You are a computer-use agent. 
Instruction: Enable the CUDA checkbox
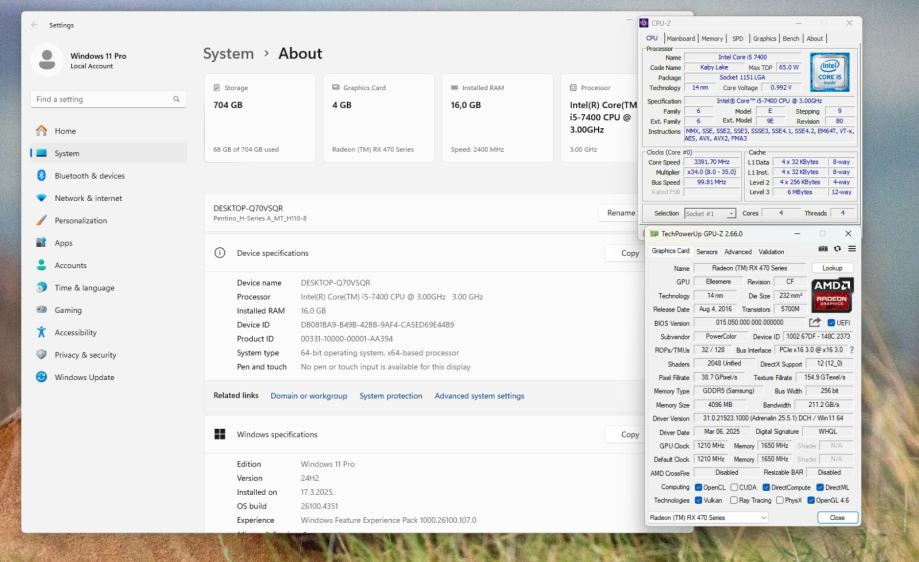point(736,487)
